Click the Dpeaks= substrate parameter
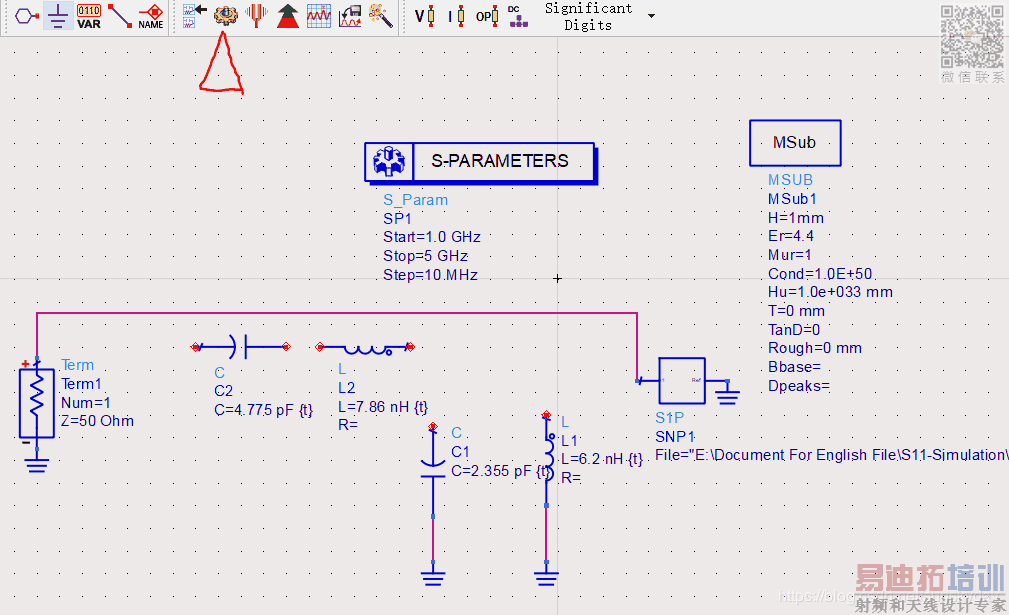Screen dimensions: 1009x615 click(x=799, y=386)
